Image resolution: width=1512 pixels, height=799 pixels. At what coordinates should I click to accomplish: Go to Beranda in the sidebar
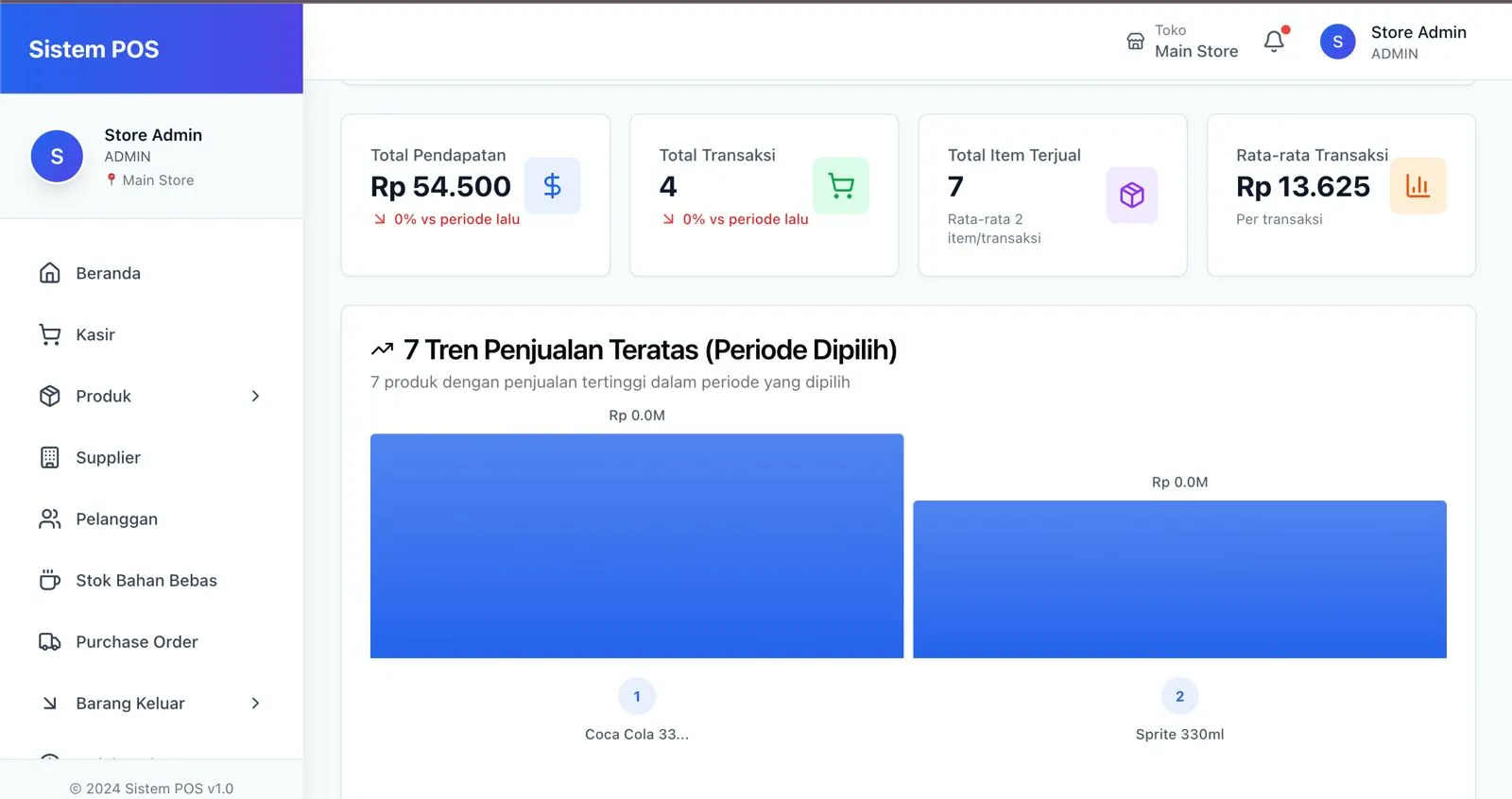[108, 274]
